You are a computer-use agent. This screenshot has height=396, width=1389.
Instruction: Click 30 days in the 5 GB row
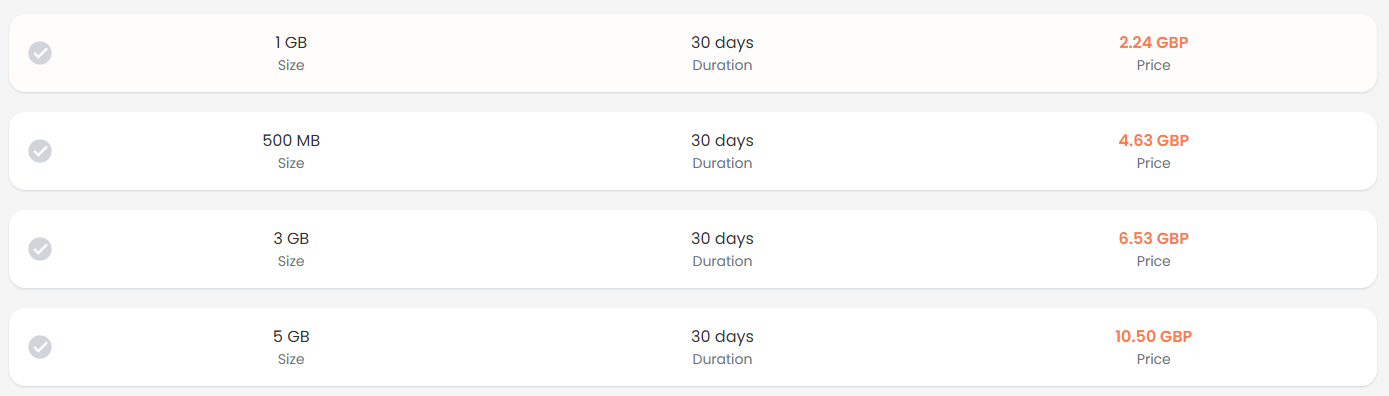tap(722, 336)
